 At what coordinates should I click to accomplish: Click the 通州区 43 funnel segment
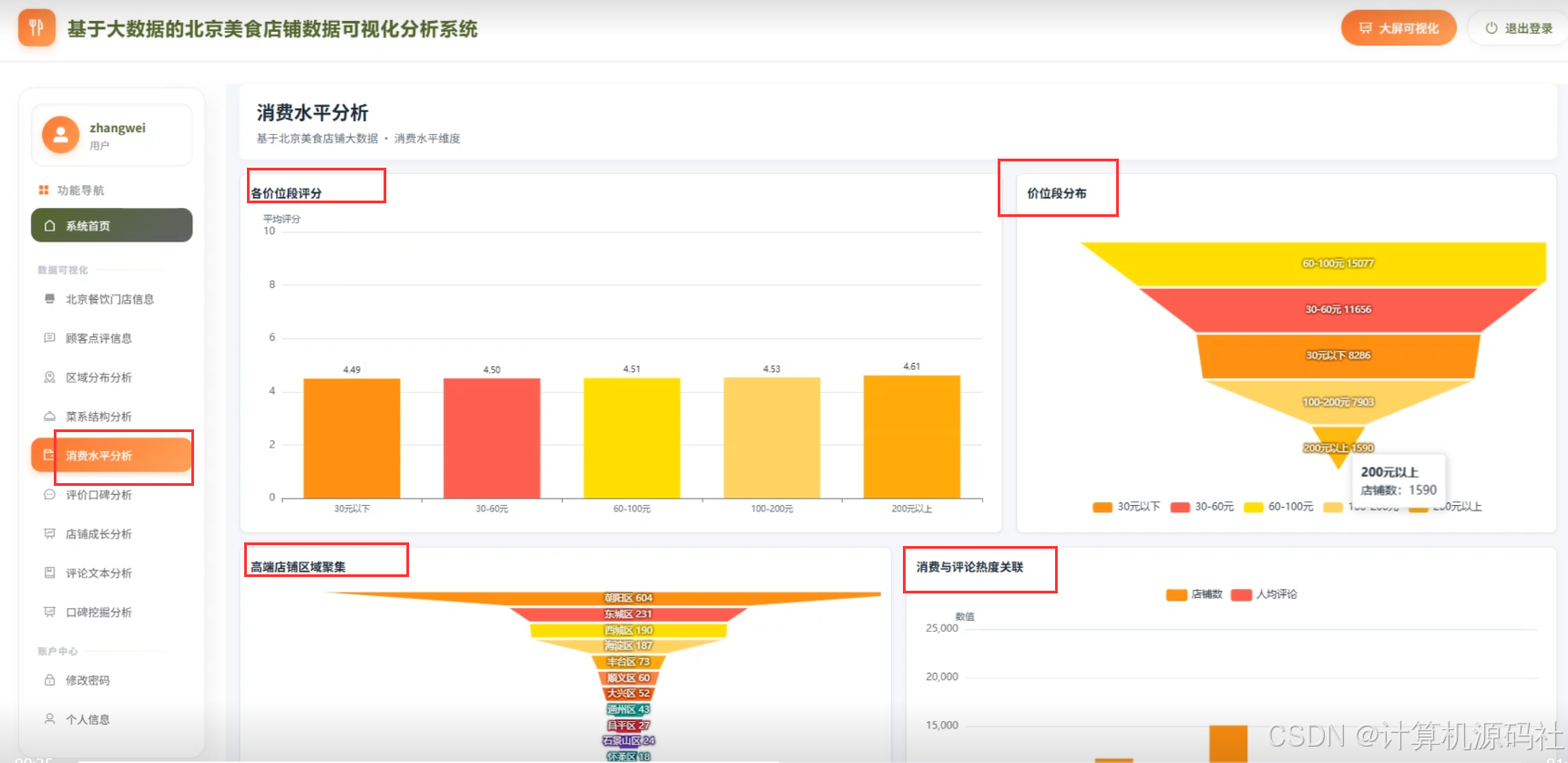tap(629, 709)
